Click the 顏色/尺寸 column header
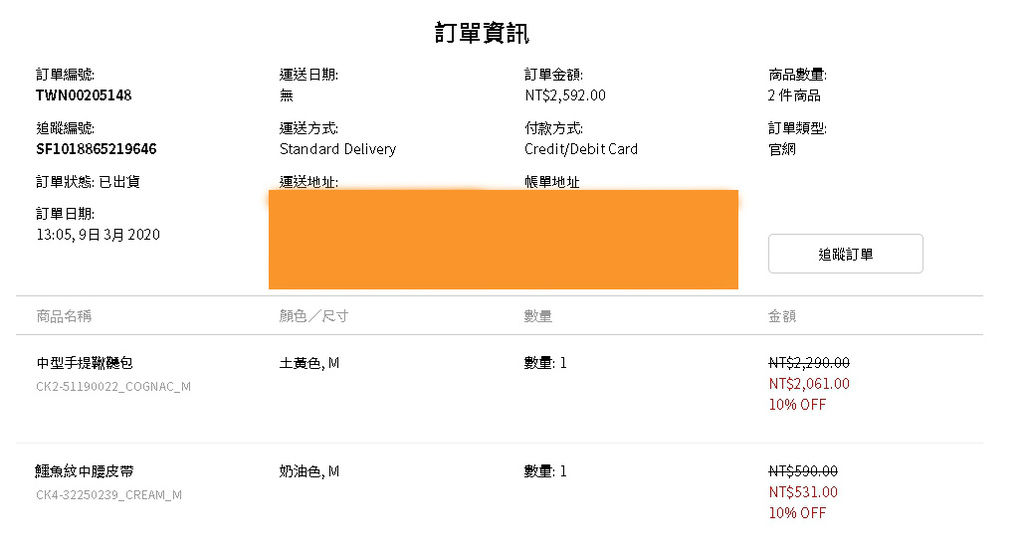The image size is (1024, 546). pyautogui.click(x=313, y=316)
